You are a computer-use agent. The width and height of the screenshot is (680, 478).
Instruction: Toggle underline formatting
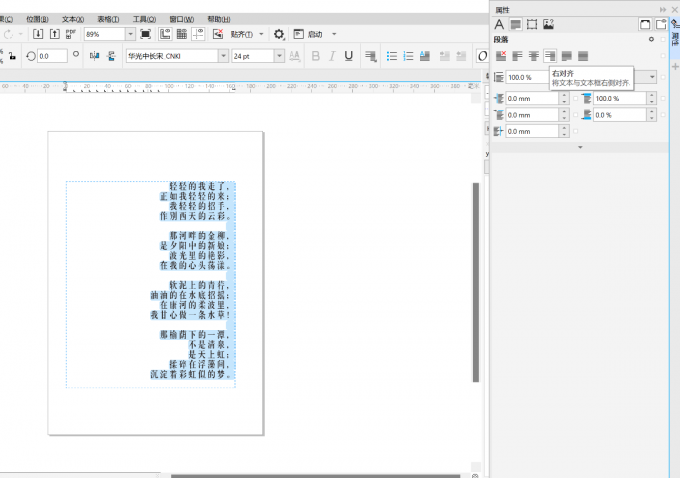click(x=348, y=56)
